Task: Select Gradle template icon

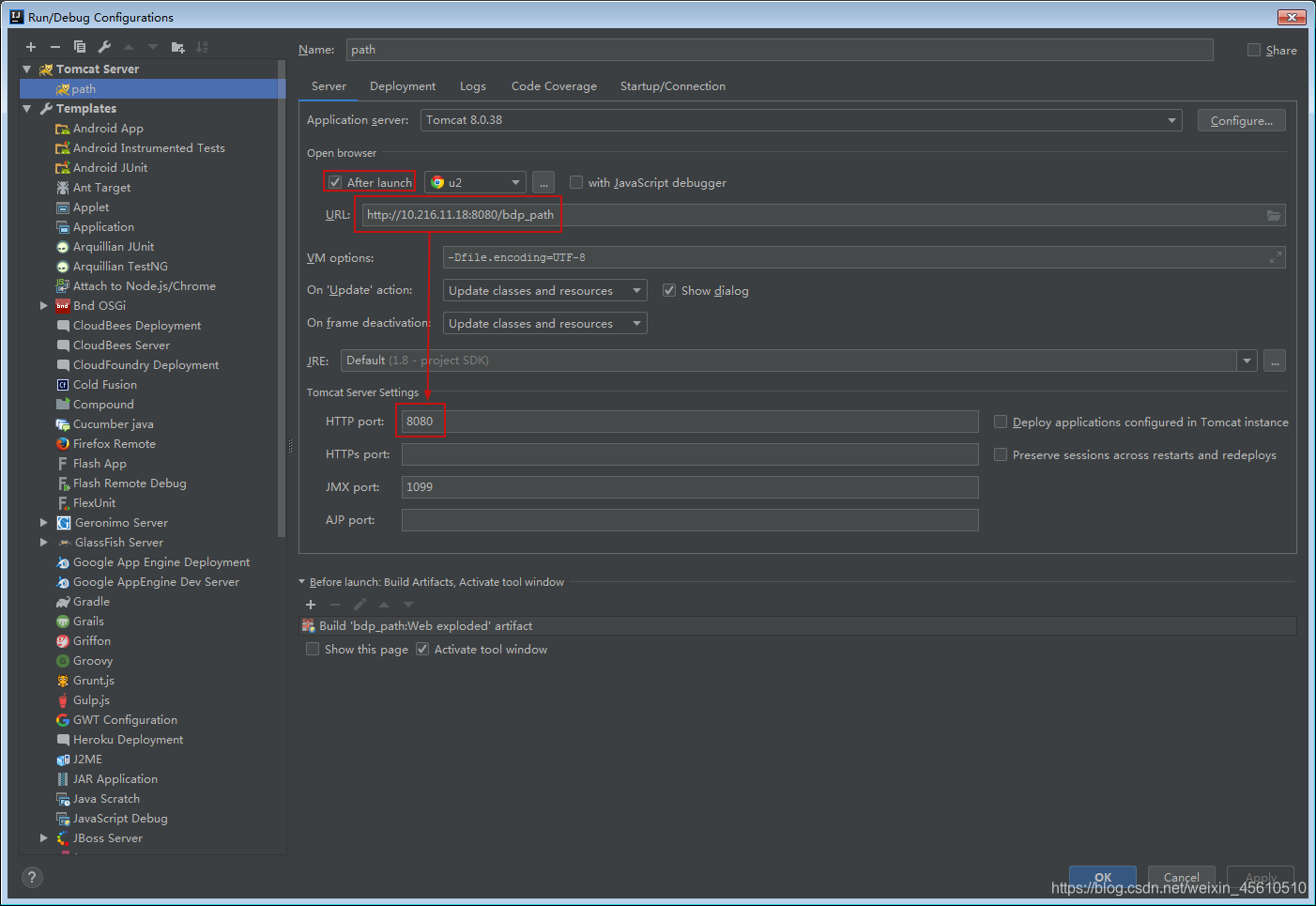Action: (63, 602)
